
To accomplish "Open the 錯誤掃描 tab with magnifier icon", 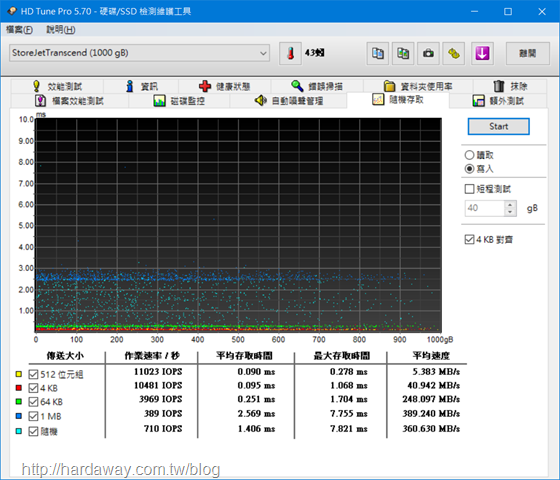I will point(317,86).
